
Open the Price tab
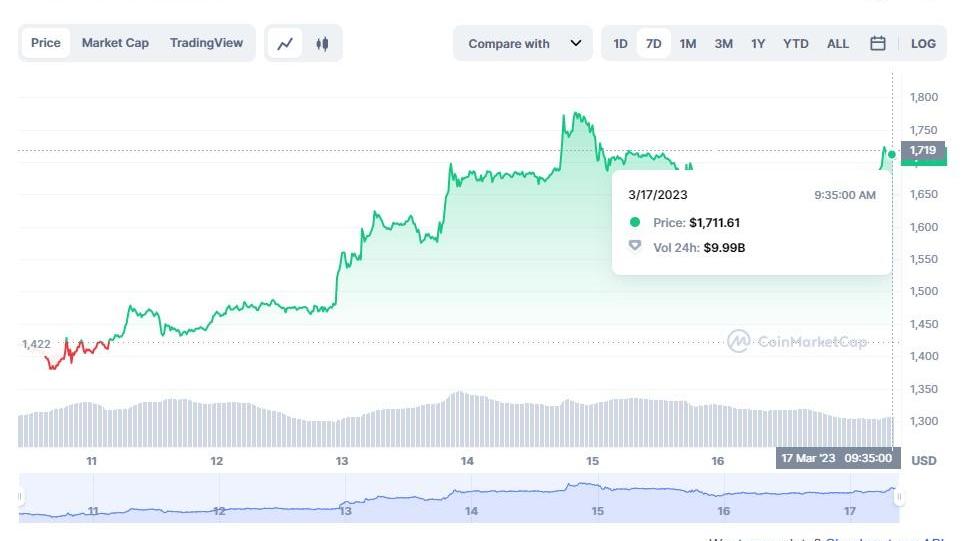point(46,43)
